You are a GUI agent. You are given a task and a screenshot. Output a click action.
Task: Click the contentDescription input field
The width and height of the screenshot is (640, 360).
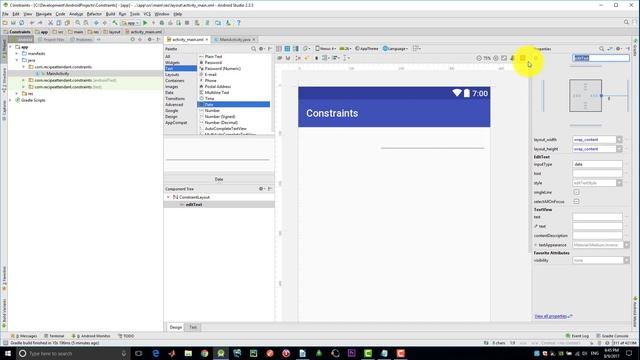[x=597, y=236]
